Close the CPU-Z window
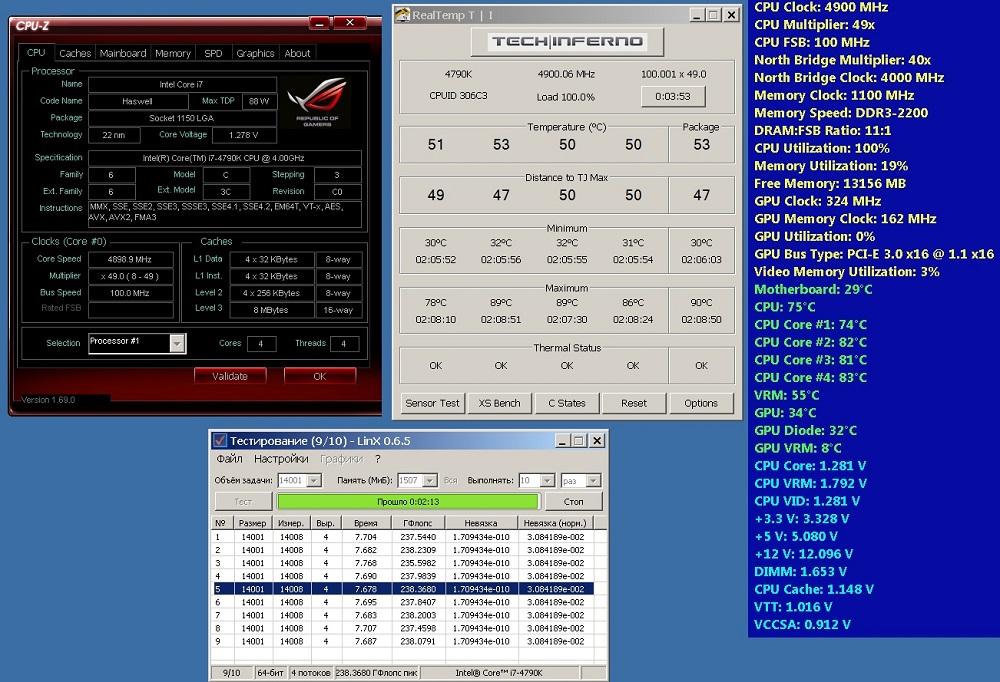The width and height of the screenshot is (1000, 682). point(349,22)
